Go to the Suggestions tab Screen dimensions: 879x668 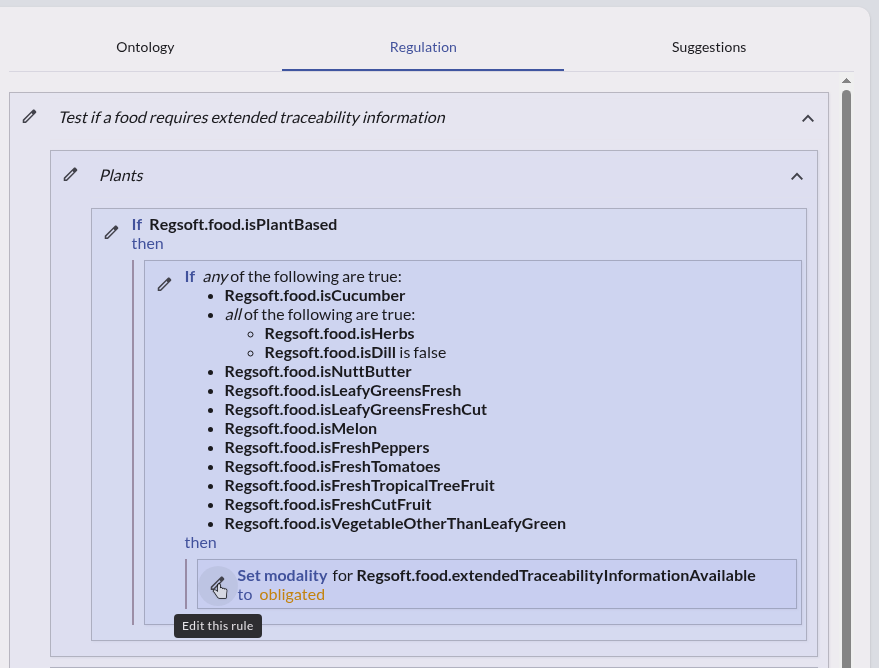click(x=708, y=47)
